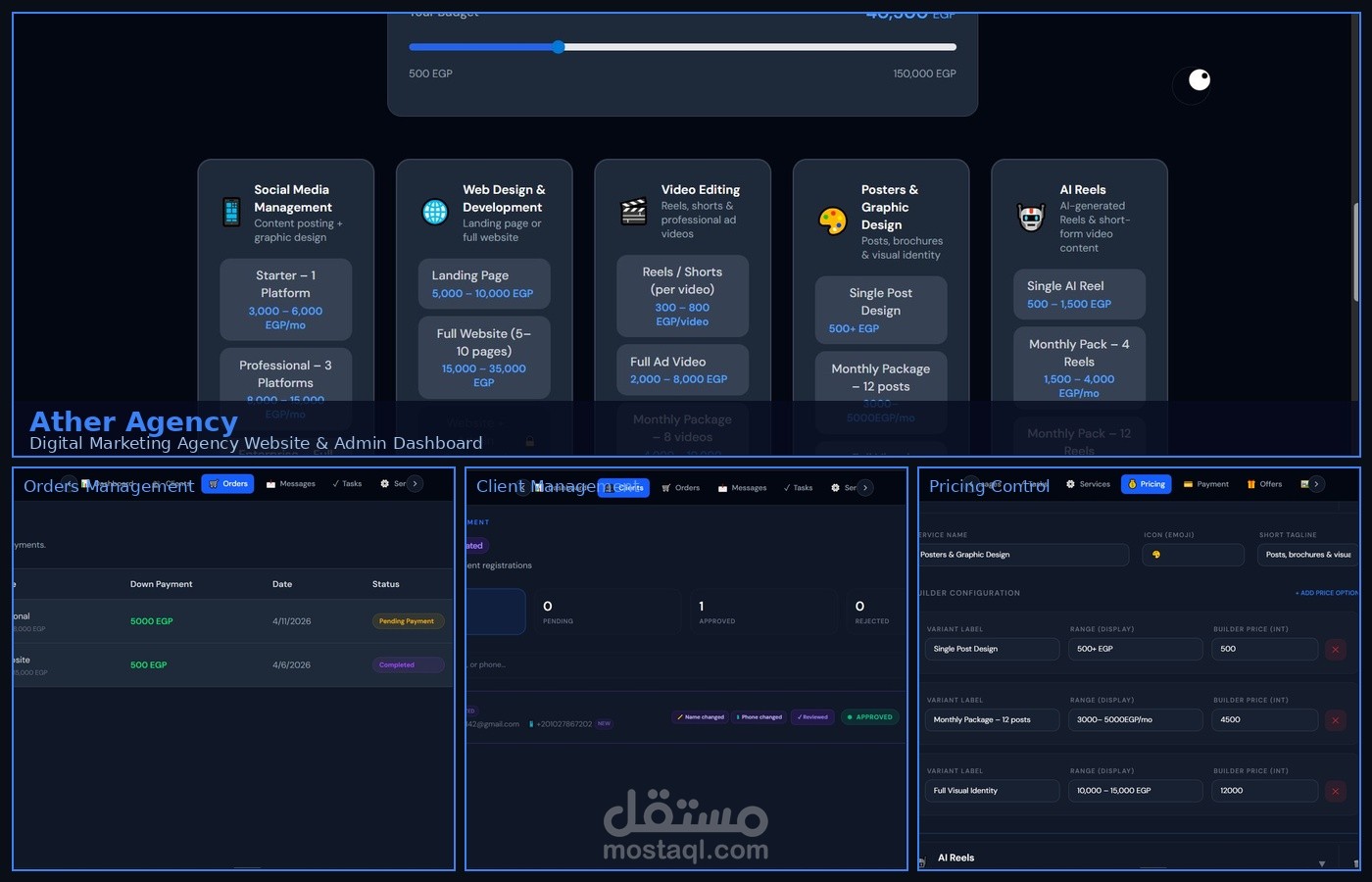Viewport: 1372px width, 882px height.
Task: Expand the AI Reels section arrow
Action: tap(1322, 863)
